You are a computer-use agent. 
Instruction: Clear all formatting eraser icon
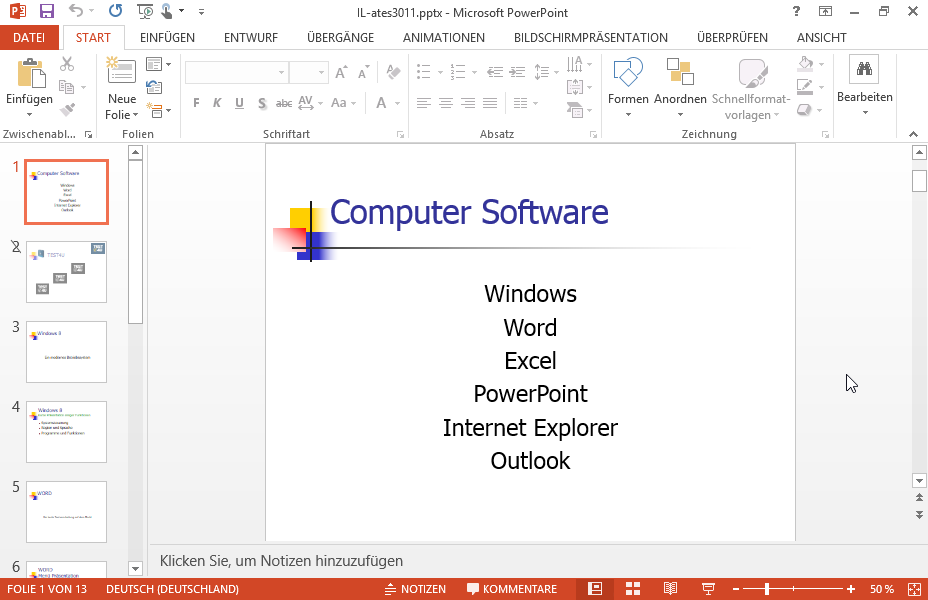pyautogui.click(x=393, y=72)
